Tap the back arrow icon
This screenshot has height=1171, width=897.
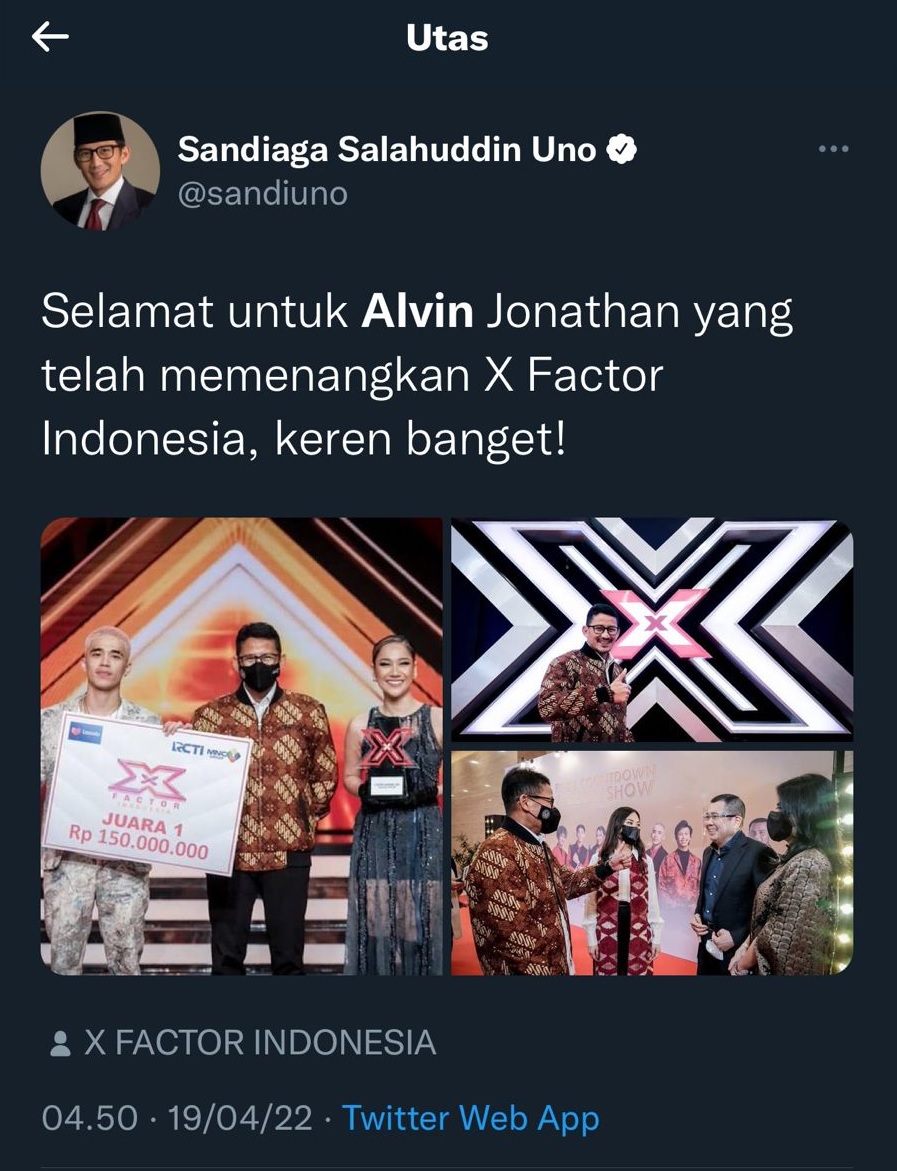point(50,37)
